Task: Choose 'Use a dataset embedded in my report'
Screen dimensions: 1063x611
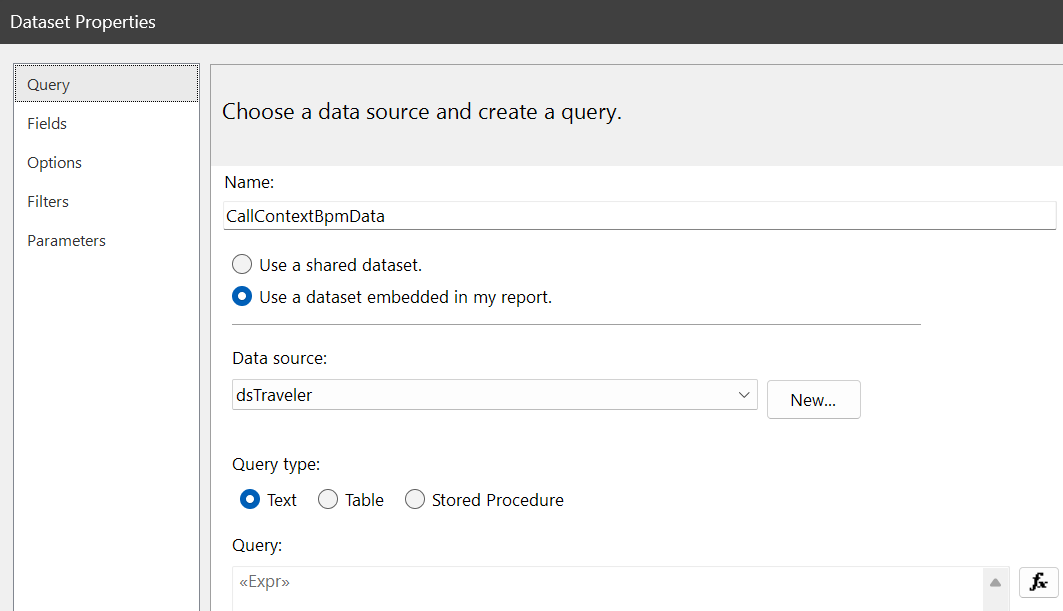Action: (x=242, y=297)
